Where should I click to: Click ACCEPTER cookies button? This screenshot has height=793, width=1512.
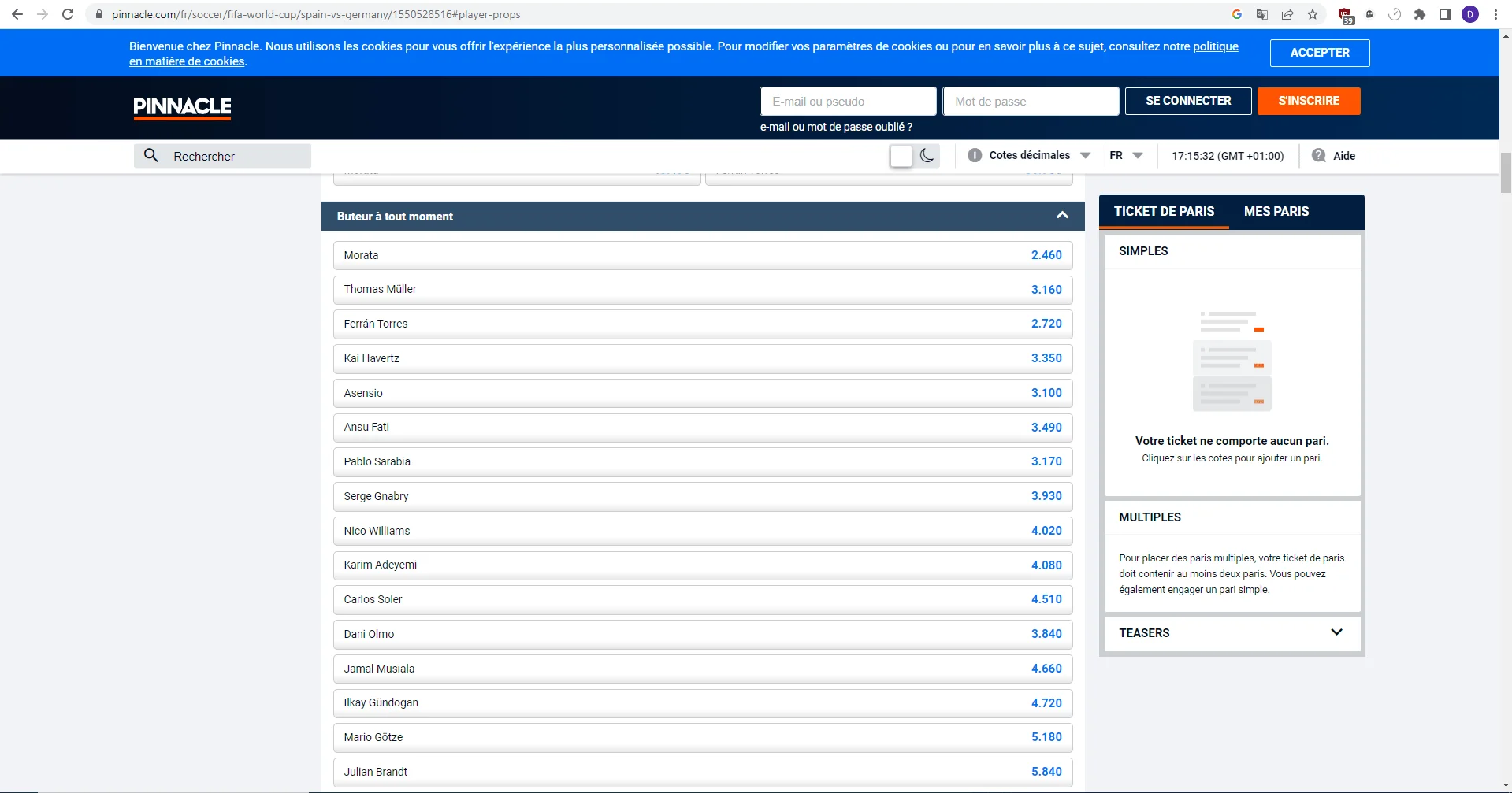point(1319,53)
